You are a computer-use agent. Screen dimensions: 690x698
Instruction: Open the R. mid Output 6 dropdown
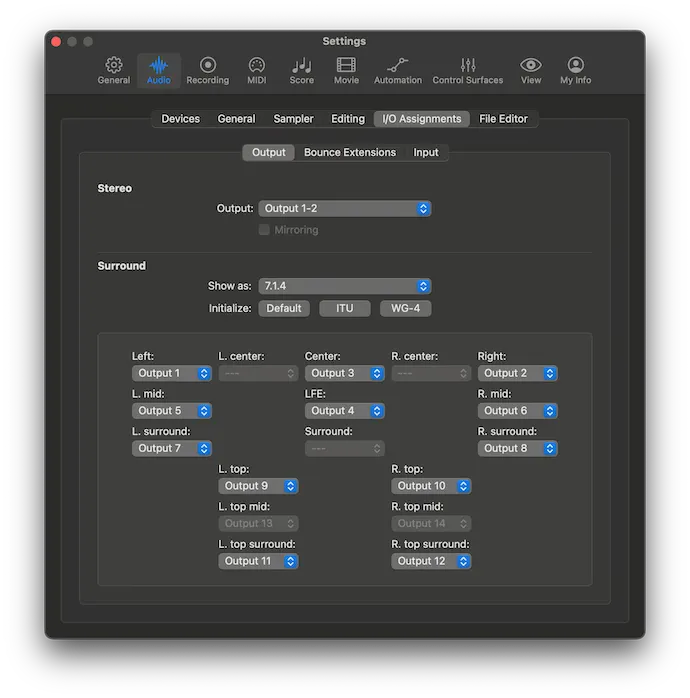pyautogui.click(x=517, y=410)
